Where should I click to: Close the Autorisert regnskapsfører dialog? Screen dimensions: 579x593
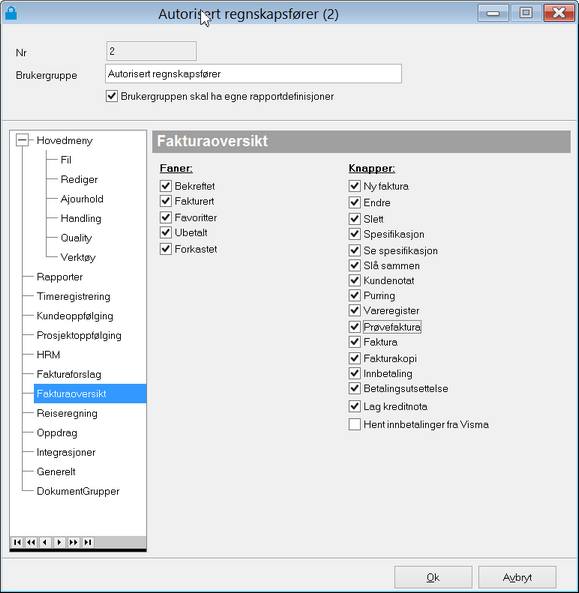[559, 13]
